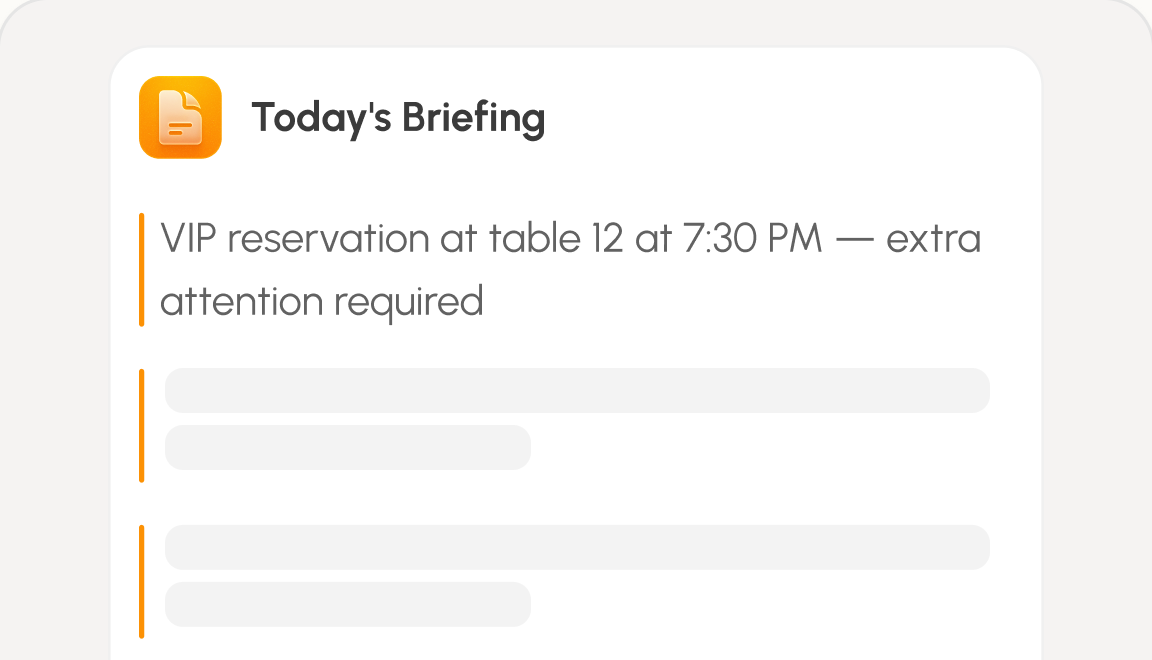Select the word "Today's" in the heading
The width and height of the screenshot is (1152, 660).
(x=321, y=118)
